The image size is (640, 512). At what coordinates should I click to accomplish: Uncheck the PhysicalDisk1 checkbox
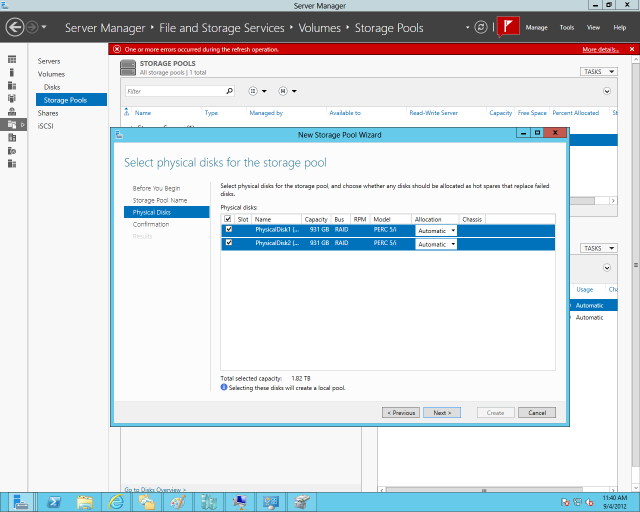[x=229, y=229]
